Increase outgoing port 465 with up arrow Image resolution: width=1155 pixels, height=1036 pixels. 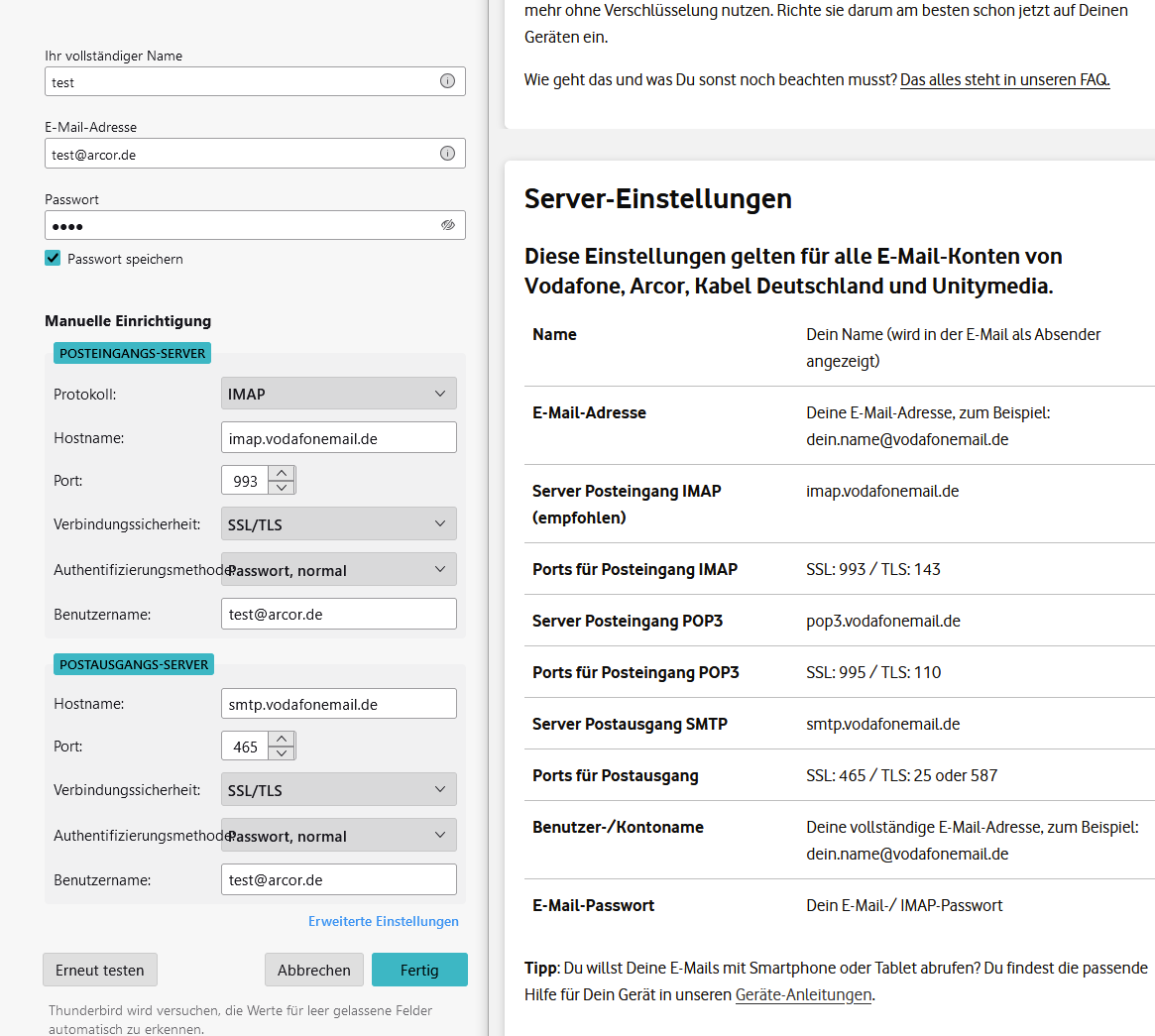tap(283, 740)
